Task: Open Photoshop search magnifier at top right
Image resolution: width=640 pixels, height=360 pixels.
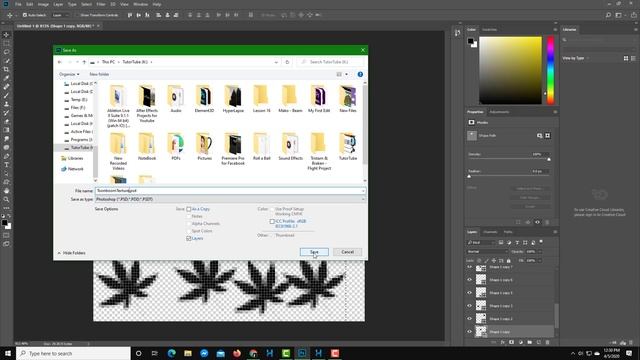Action: [608, 15]
